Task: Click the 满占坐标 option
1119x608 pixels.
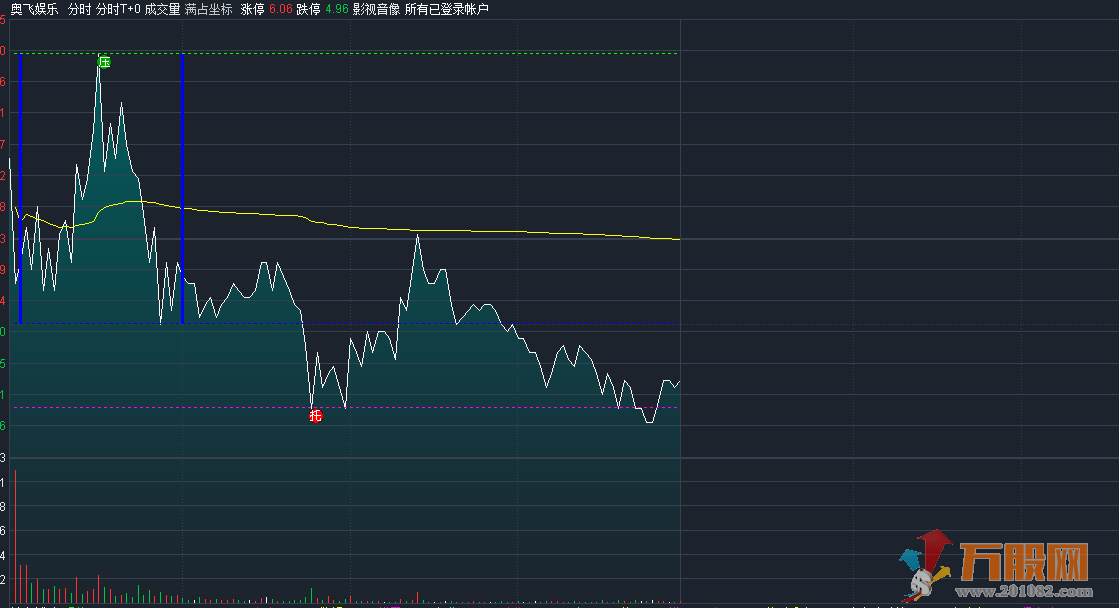Action: point(208,9)
